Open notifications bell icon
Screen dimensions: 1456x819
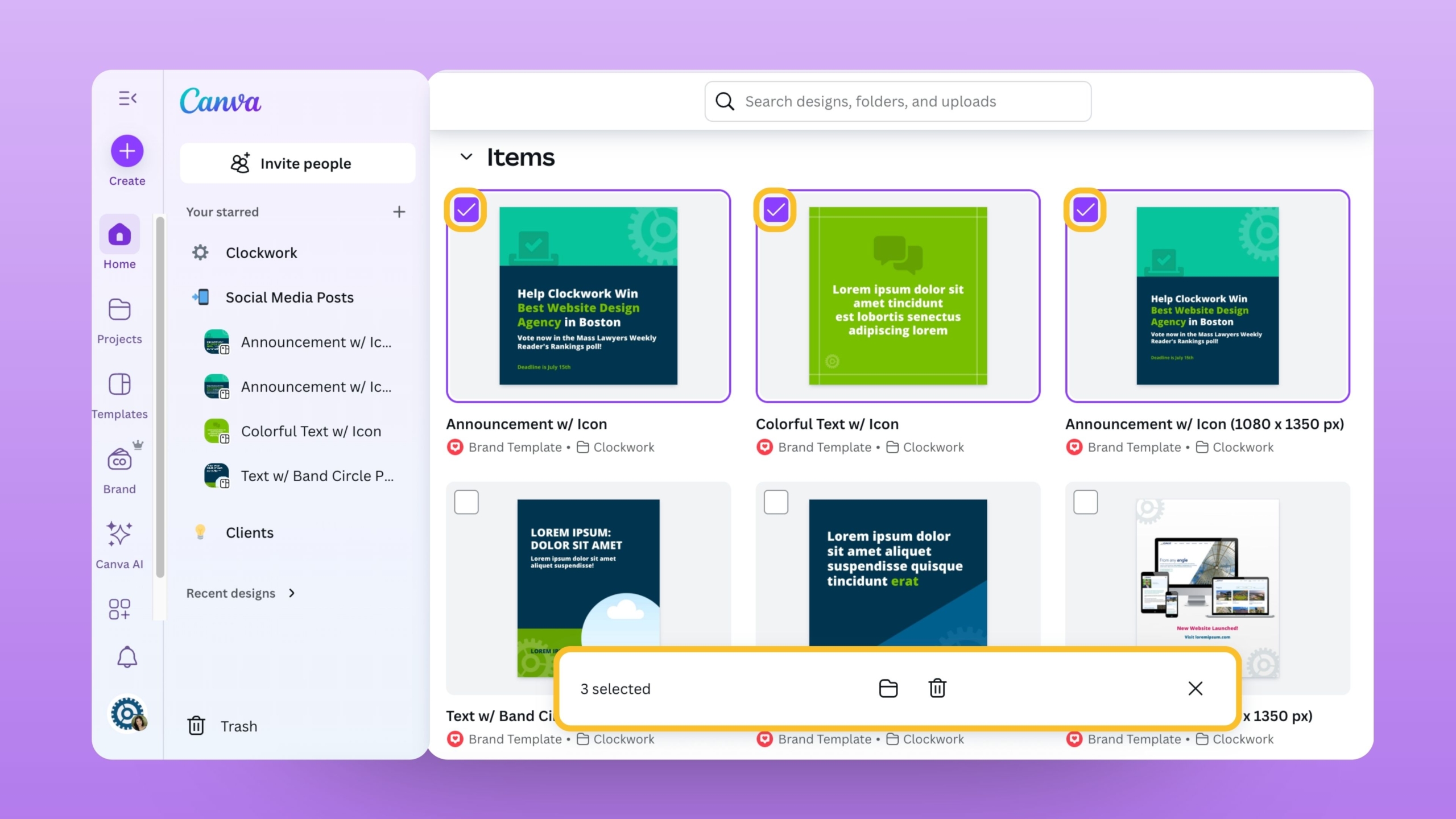(x=127, y=657)
